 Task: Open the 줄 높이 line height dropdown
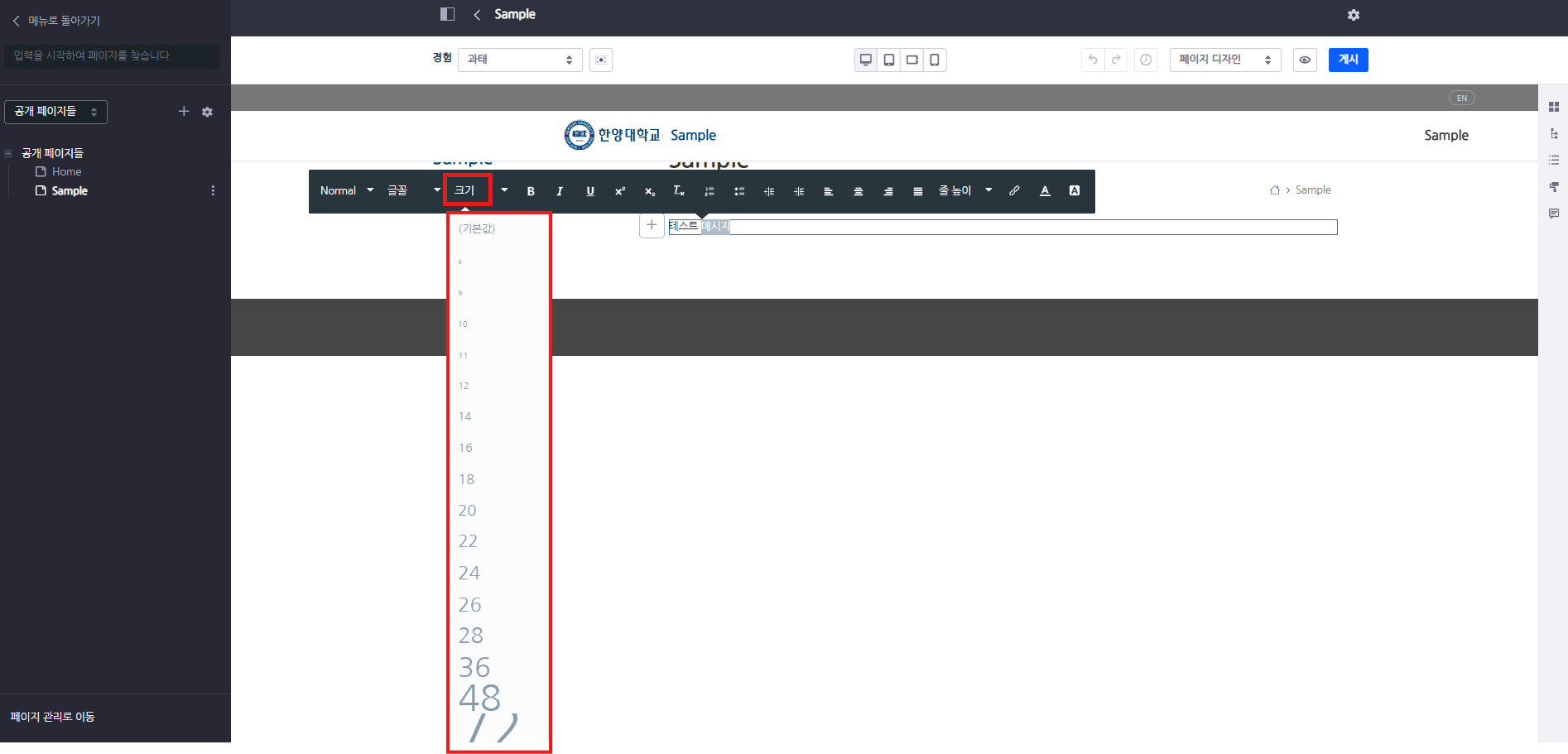pos(964,191)
